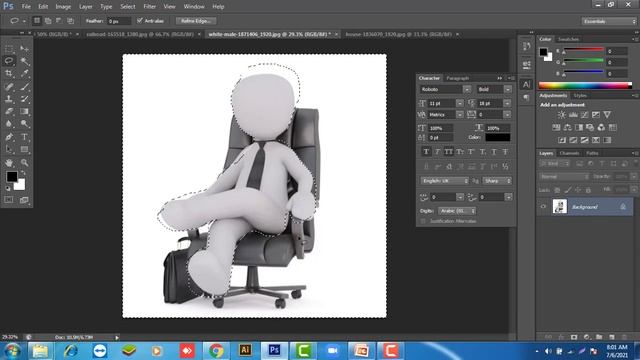Image resolution: width=640 pixels, height=360 pixels.
Task: Select the Background layer thumbnail
Action: point(560,207)
